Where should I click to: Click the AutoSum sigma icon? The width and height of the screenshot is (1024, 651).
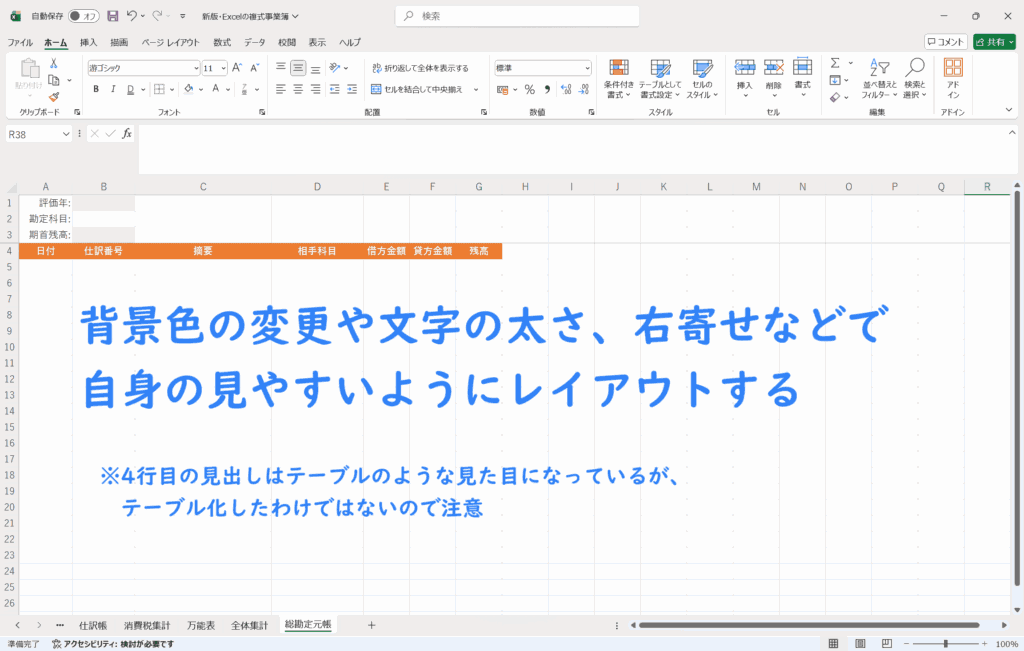(x=835, y=64)
